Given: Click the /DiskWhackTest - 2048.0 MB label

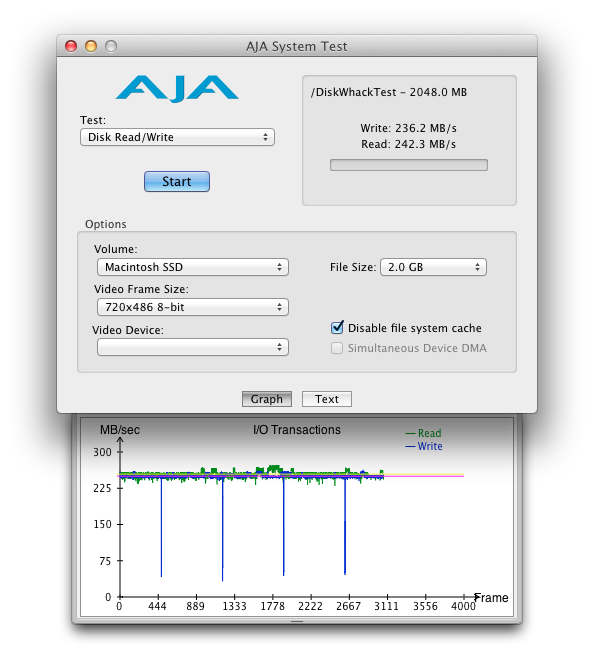Looking at the screenshot, I should coord(389,92).
